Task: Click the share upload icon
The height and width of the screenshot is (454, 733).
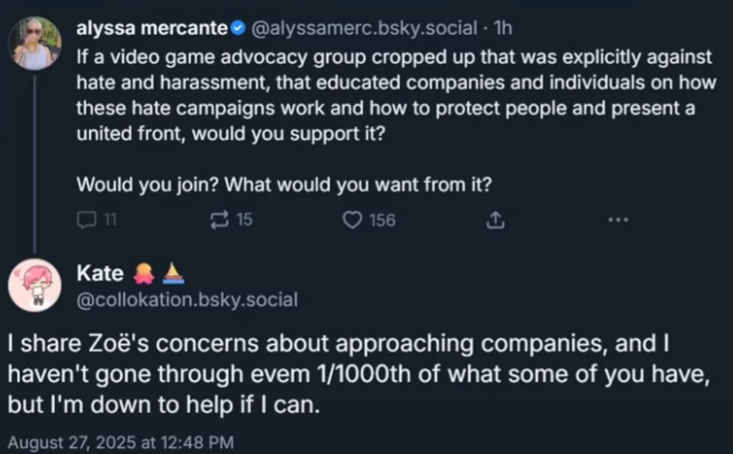Action: 492,221
